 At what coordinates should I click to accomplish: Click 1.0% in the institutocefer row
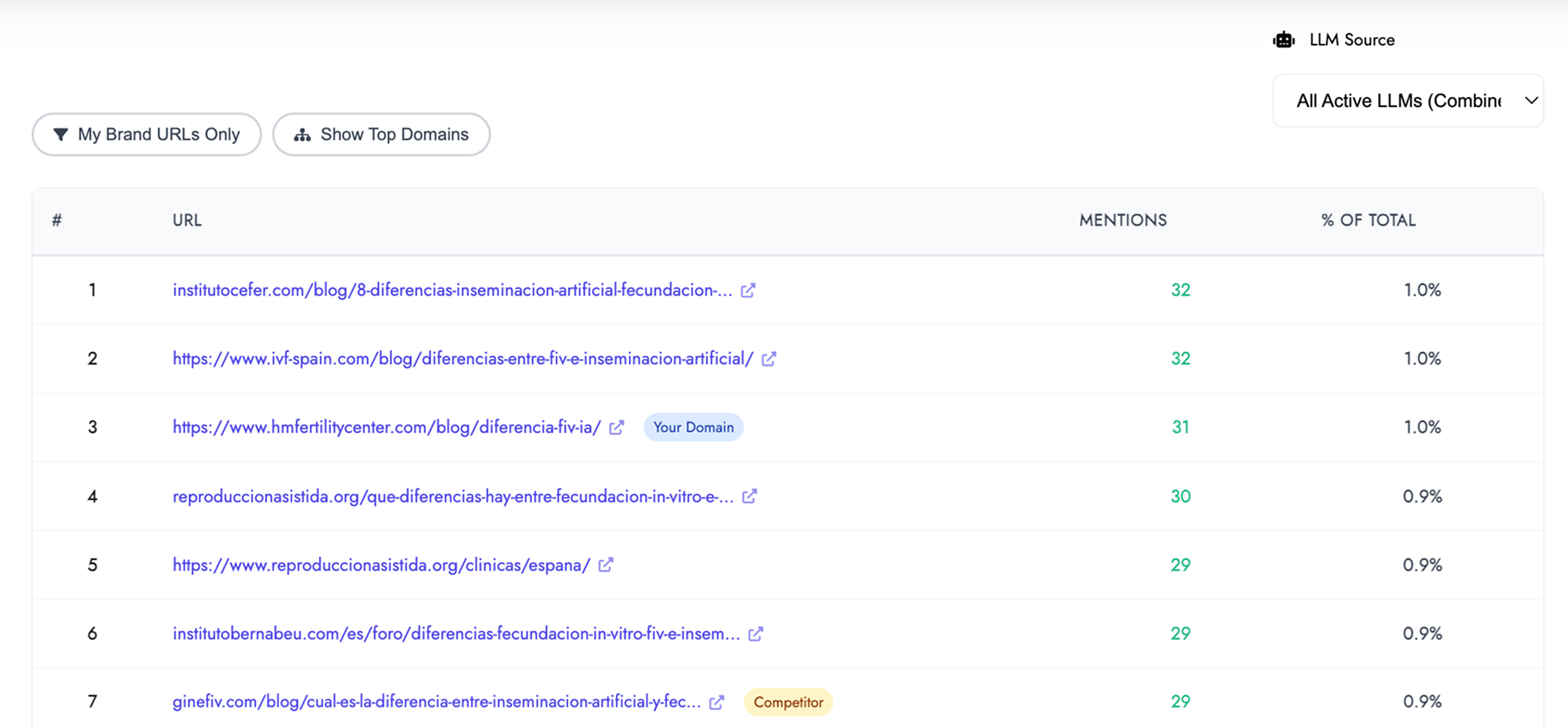click(1422, 290)
